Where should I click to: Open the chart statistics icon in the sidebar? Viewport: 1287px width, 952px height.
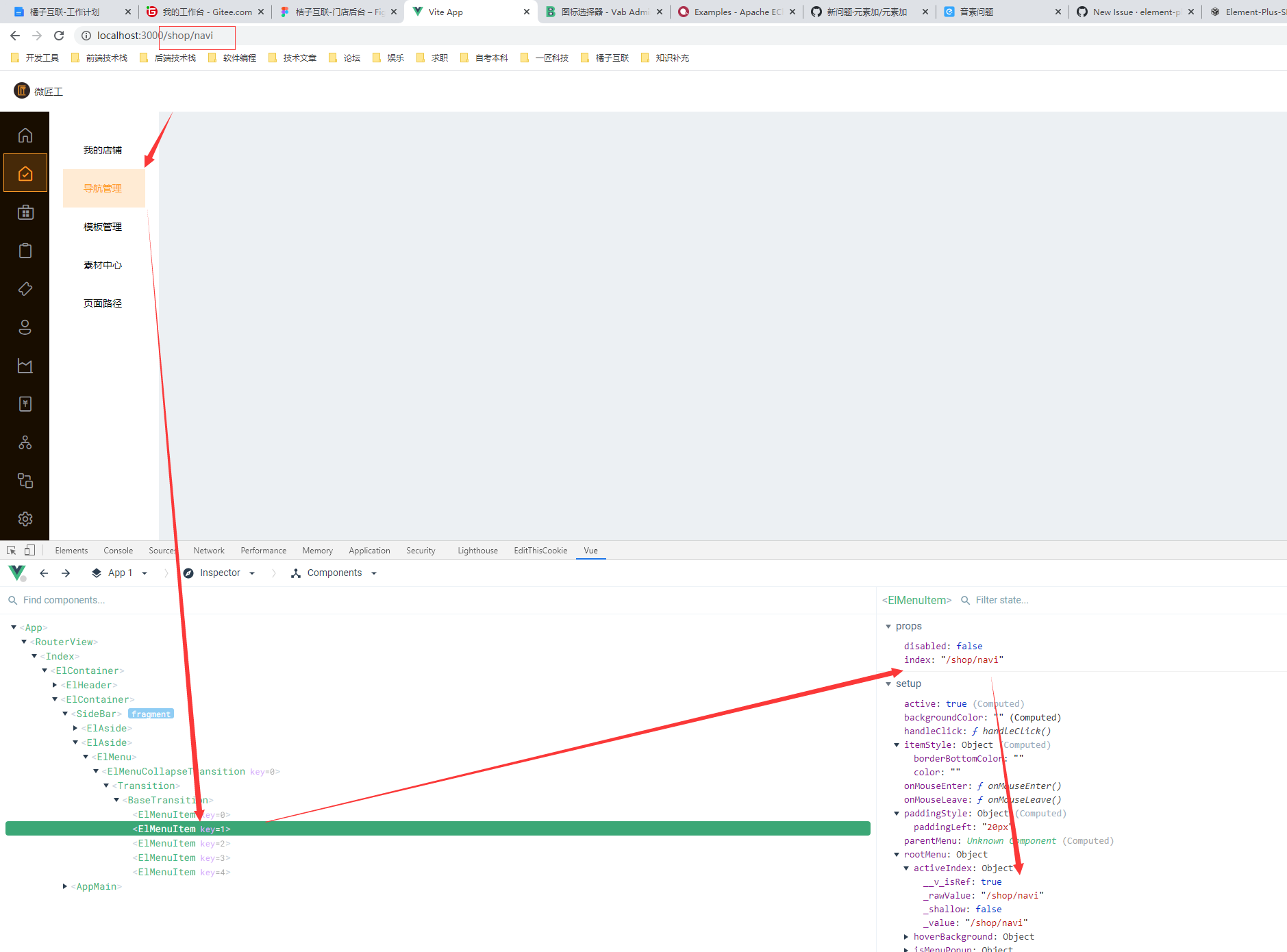point(25,366)
